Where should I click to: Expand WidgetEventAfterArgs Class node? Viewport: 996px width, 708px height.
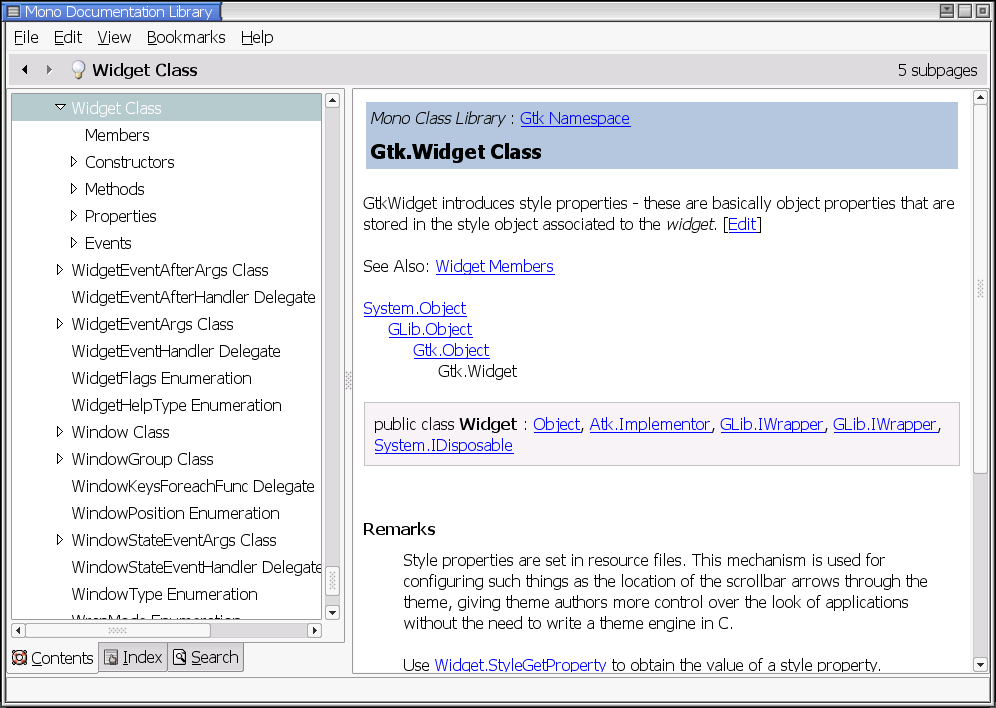(x=60, y=270)
